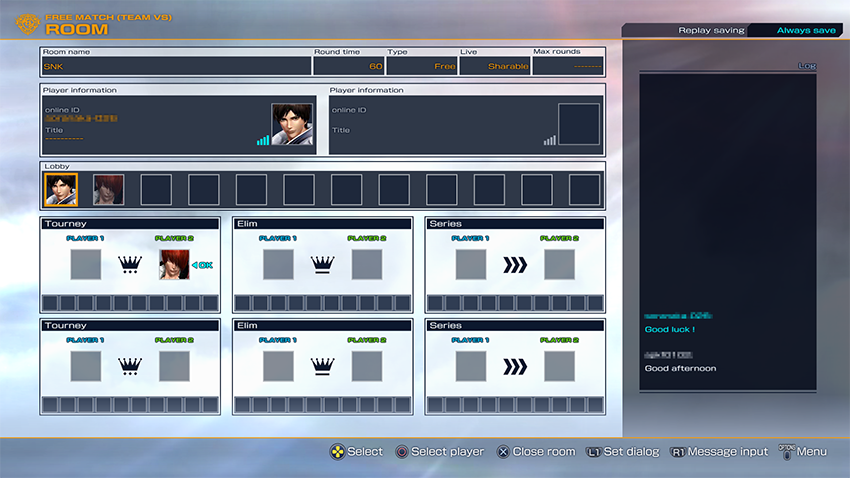
Task: Select the top Elim panel header
Action: pos(323,224)
